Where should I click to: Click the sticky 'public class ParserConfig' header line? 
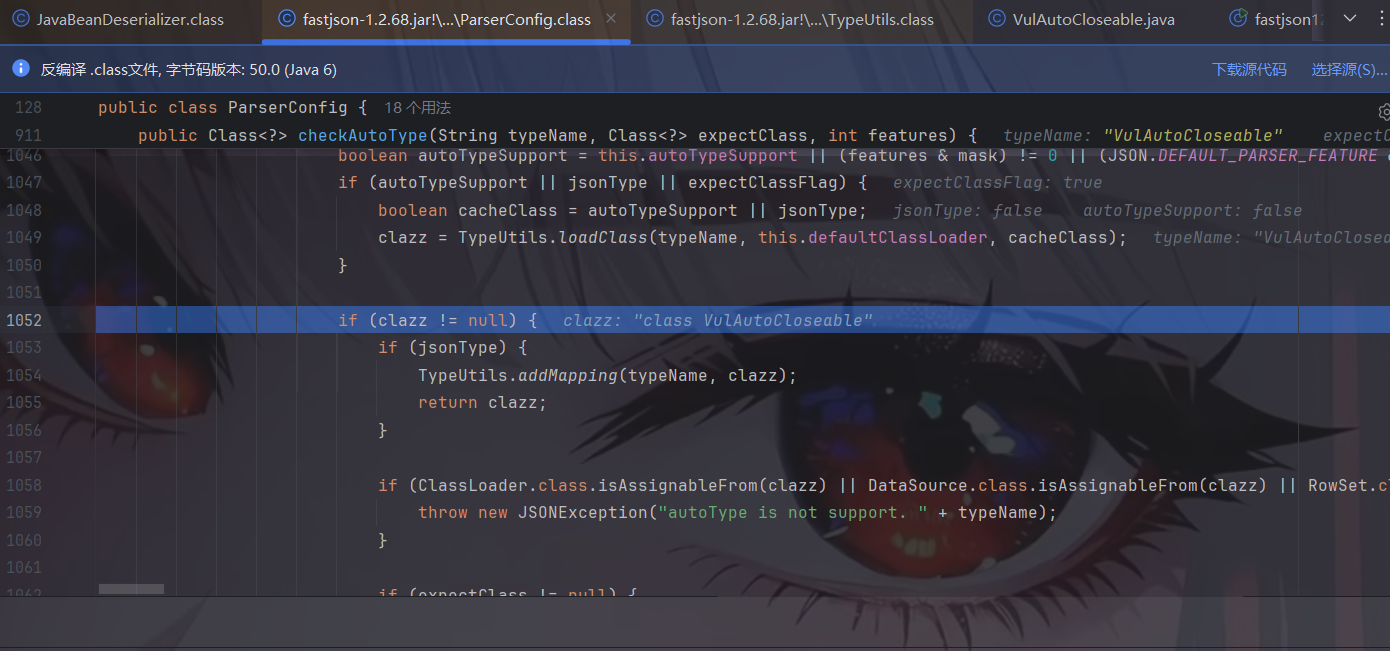coord(232,107)
